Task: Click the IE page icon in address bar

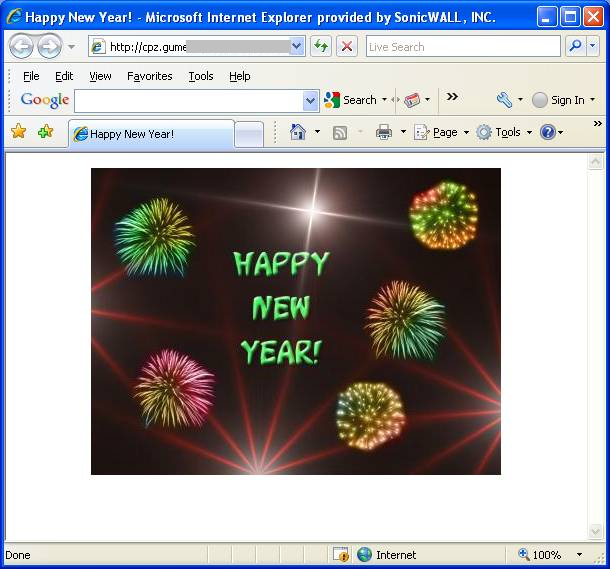Action: pyautogui.click(x=98, y=47)
